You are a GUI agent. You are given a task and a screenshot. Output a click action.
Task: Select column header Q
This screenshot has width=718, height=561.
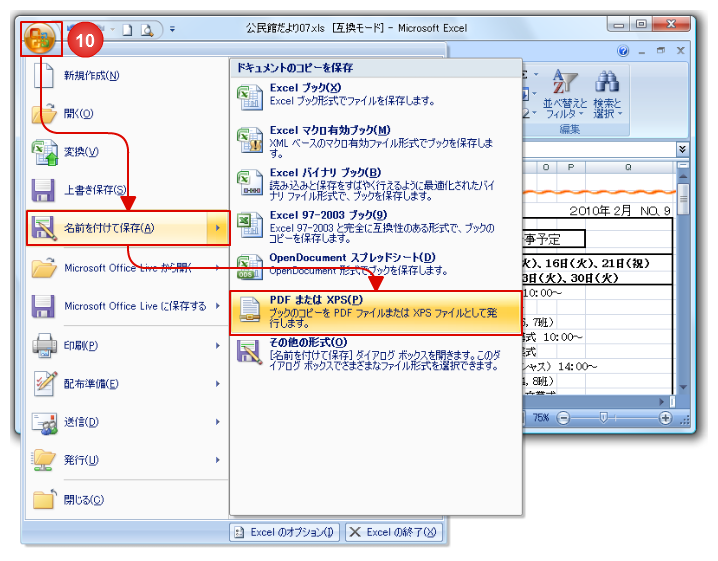point(628,167)
